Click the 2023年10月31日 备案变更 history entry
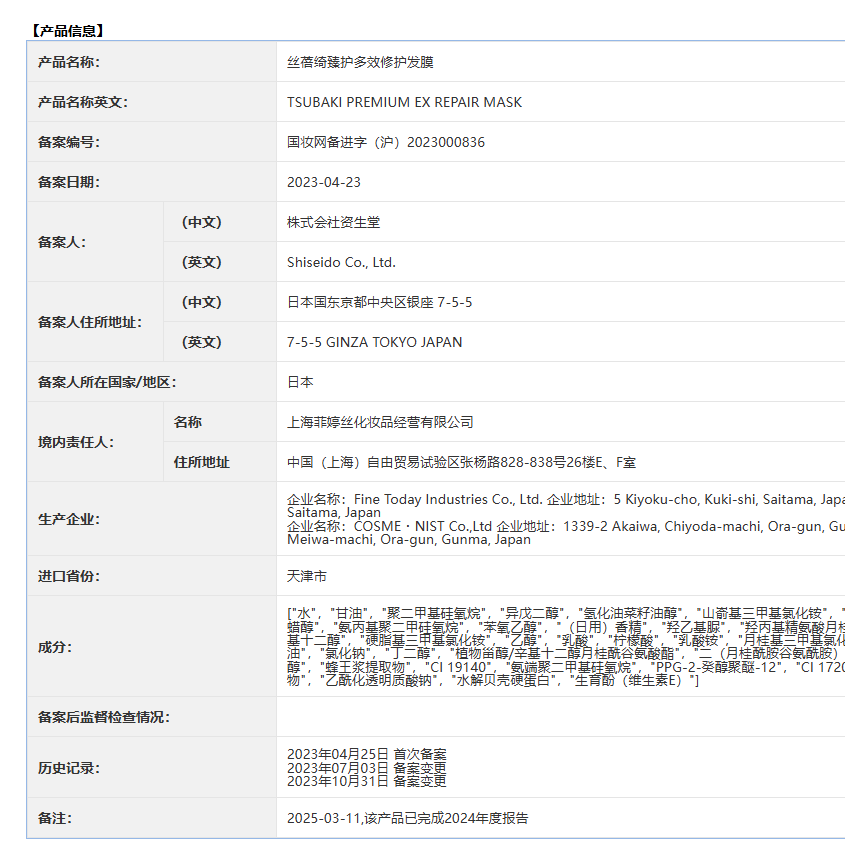 tap(366, 781)
